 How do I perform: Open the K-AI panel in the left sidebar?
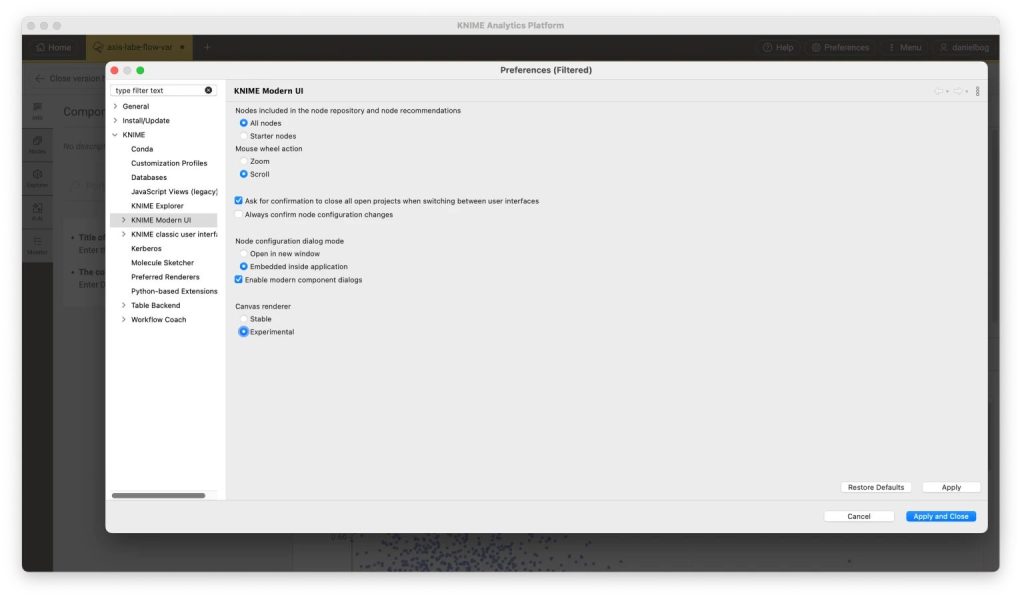(x=37, y=211)
